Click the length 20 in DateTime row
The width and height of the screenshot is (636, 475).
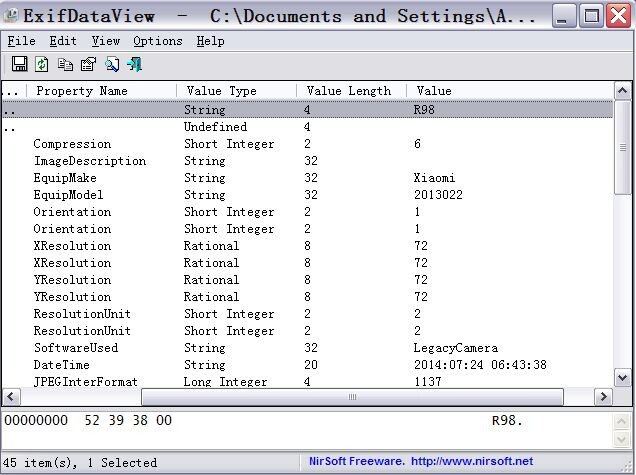pyautogui.click(x=311, y=365)
